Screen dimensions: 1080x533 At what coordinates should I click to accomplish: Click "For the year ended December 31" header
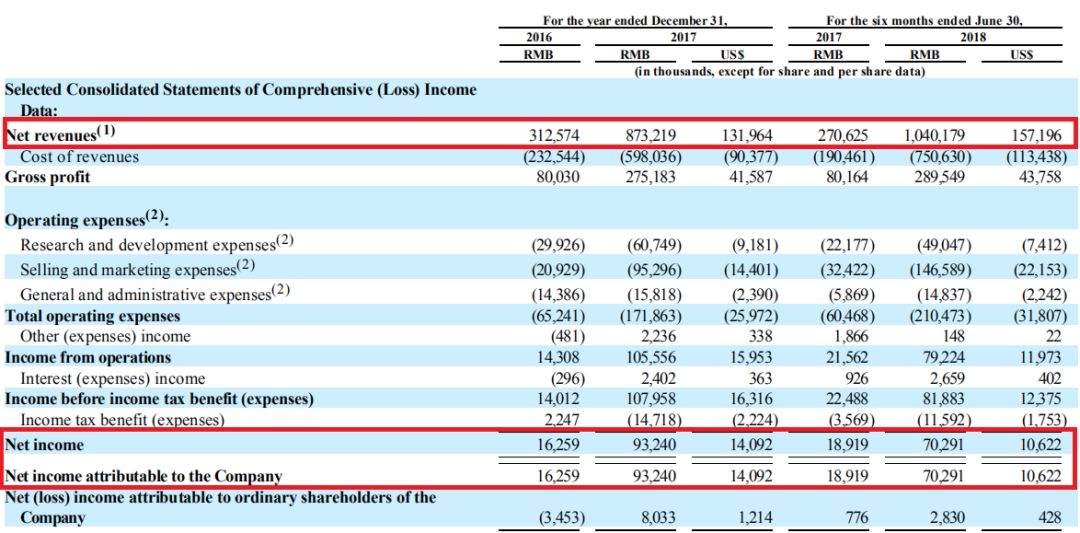635,20
